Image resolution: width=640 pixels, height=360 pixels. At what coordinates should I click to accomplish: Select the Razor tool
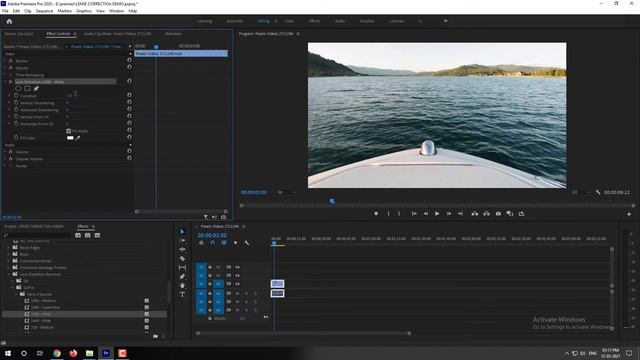click(182, 258)
